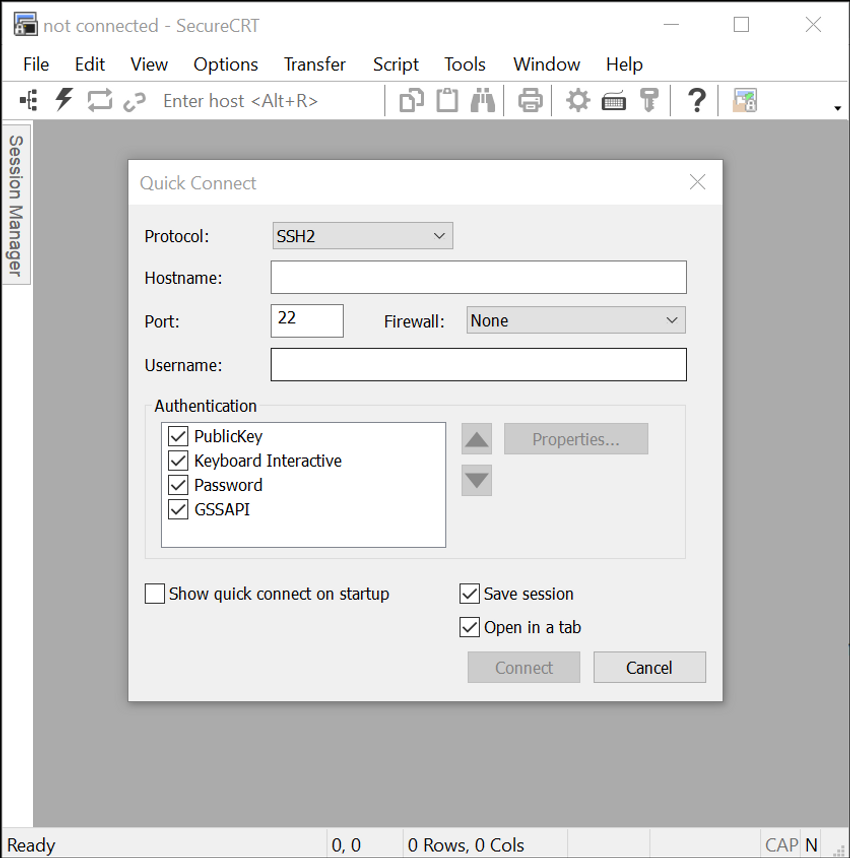The image size is (850, 858).
Task: Open the View menu
Action: (149, 64)
